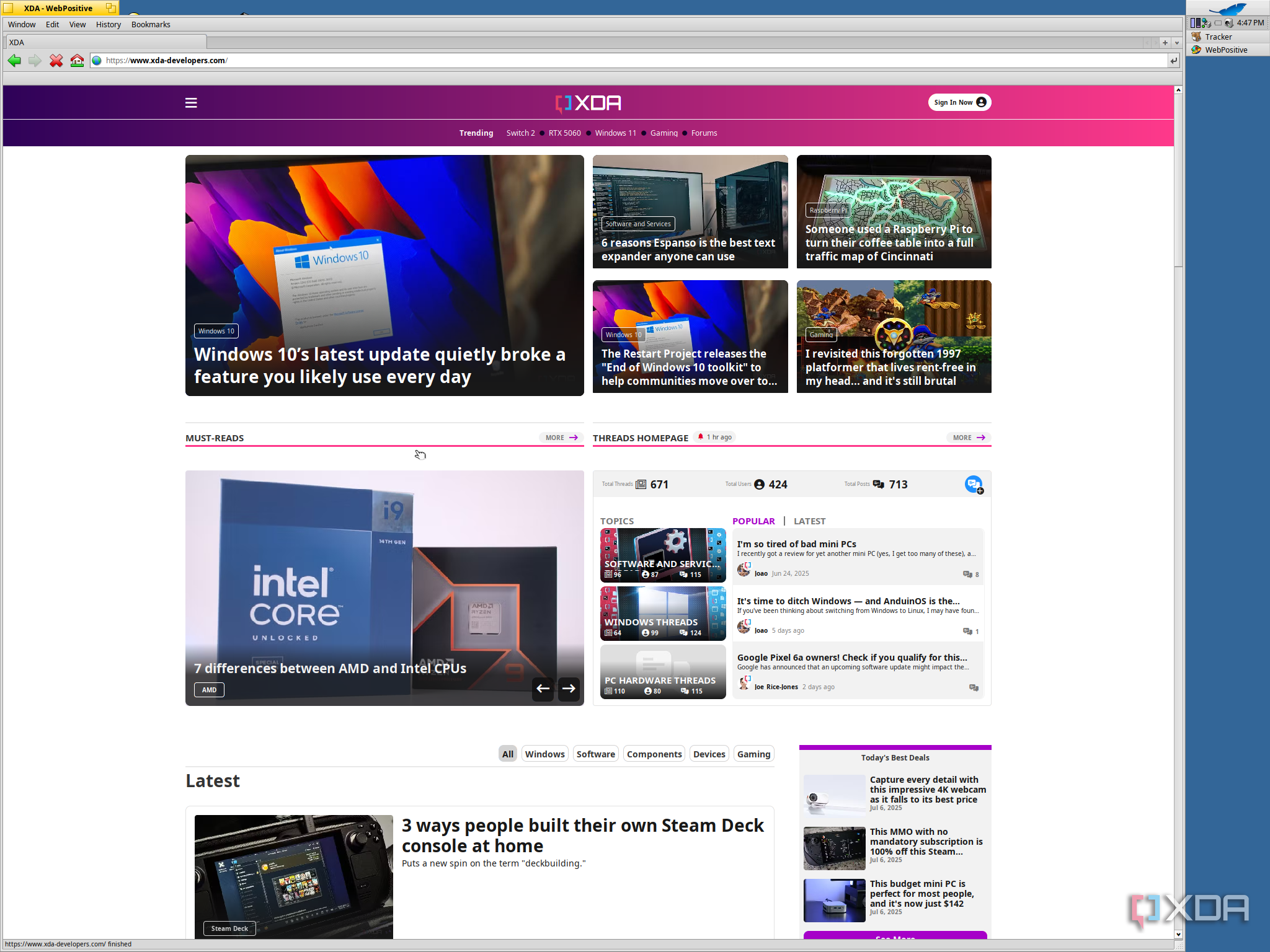1270x952 pixels.
Task: Click the Total Posts bubbles icon
Action: (879, 485)
